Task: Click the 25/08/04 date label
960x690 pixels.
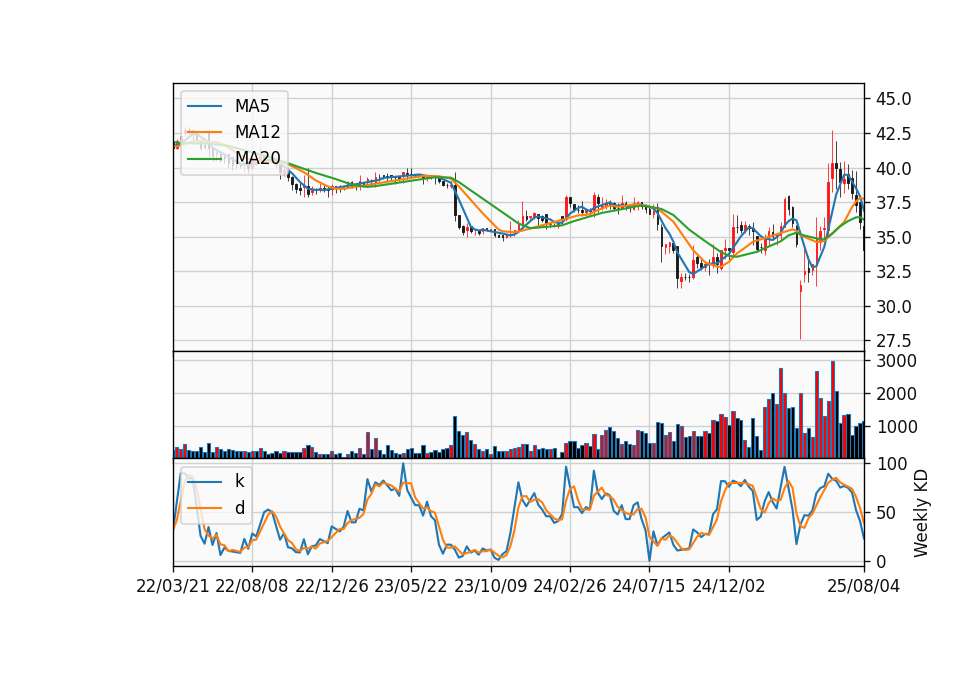Action: (x=864, y=587)
